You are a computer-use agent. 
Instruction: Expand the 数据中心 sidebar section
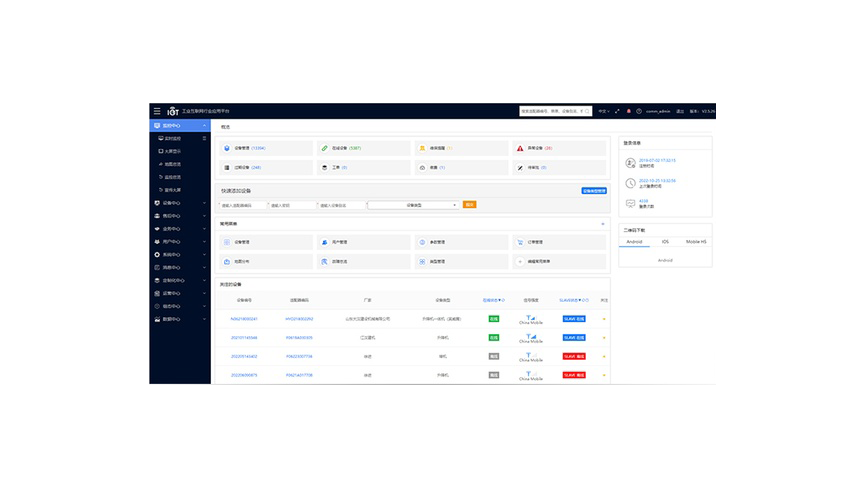tap(180, 319)
